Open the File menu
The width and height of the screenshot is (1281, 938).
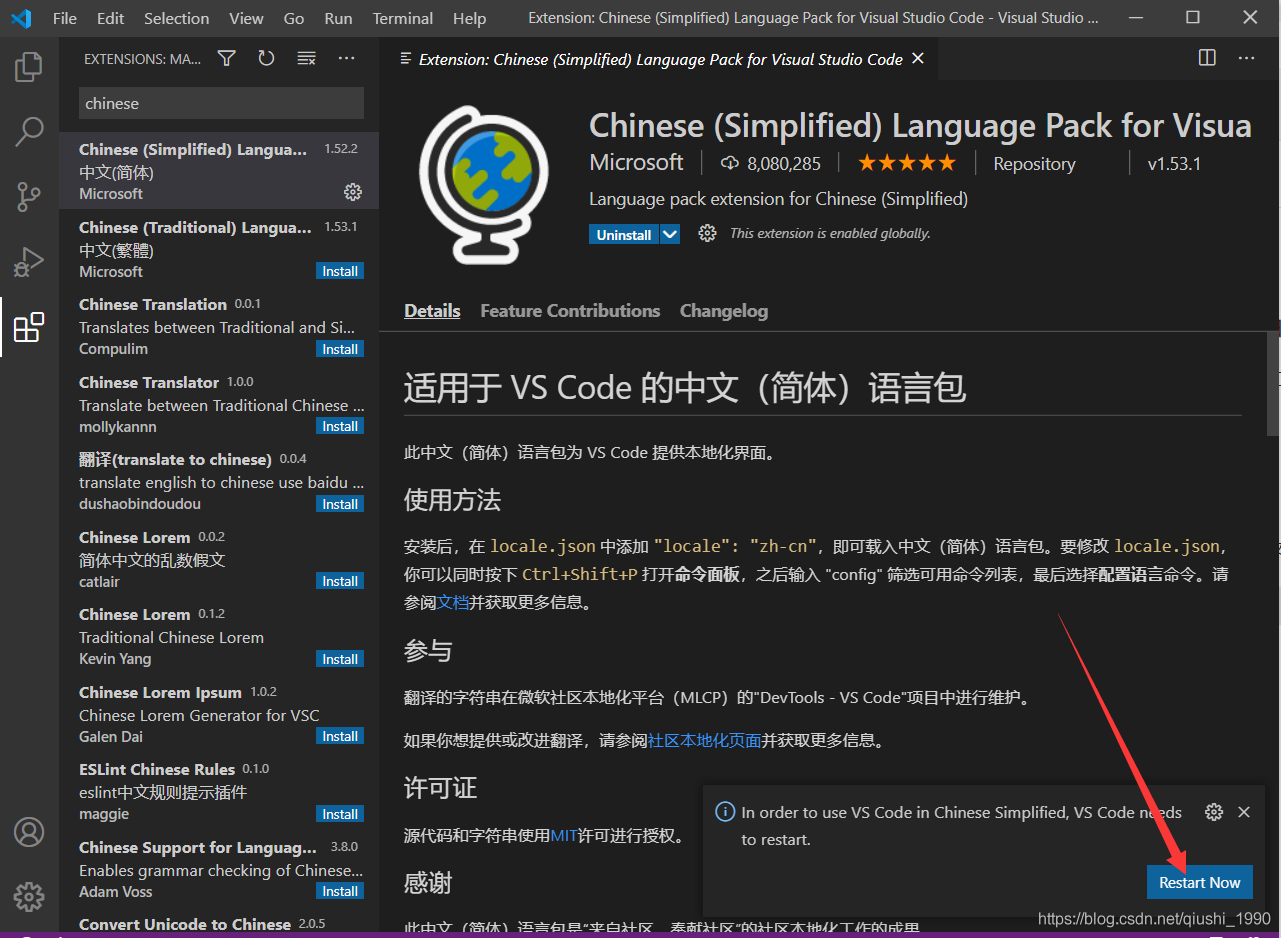pos(64,18)
